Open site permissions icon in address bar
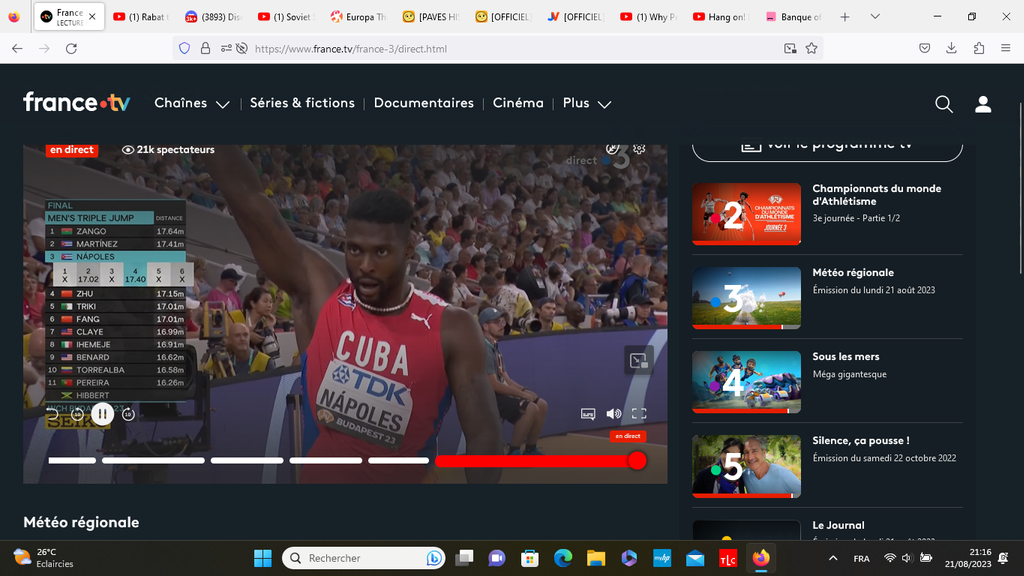The height and width of the screenshot is (576, 1024). [x=226, y=48]
